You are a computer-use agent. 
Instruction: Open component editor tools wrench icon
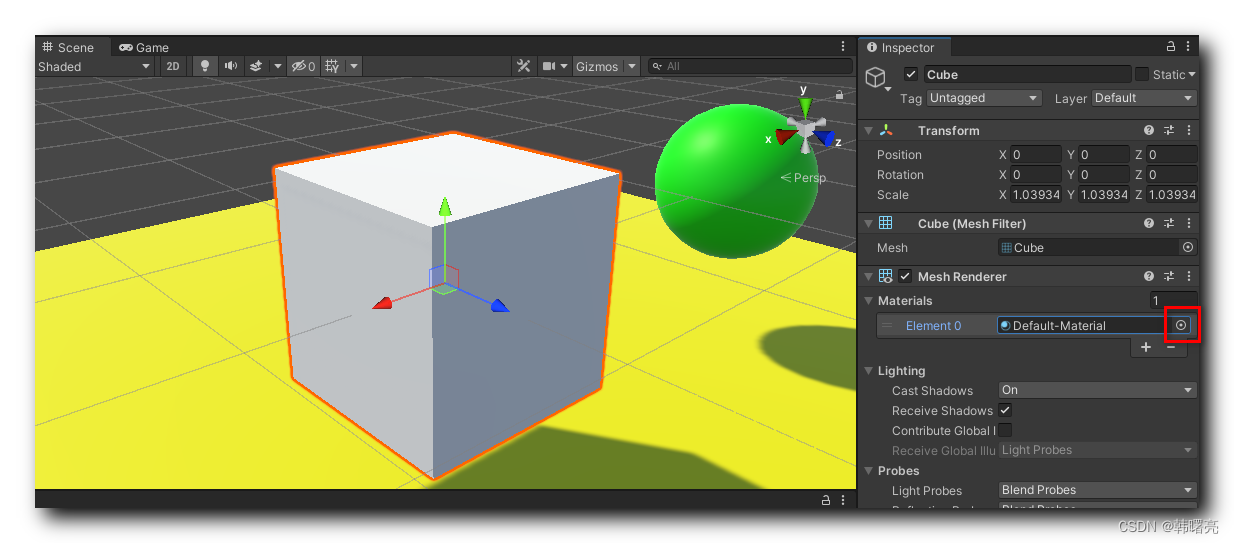tap(523, 66)
